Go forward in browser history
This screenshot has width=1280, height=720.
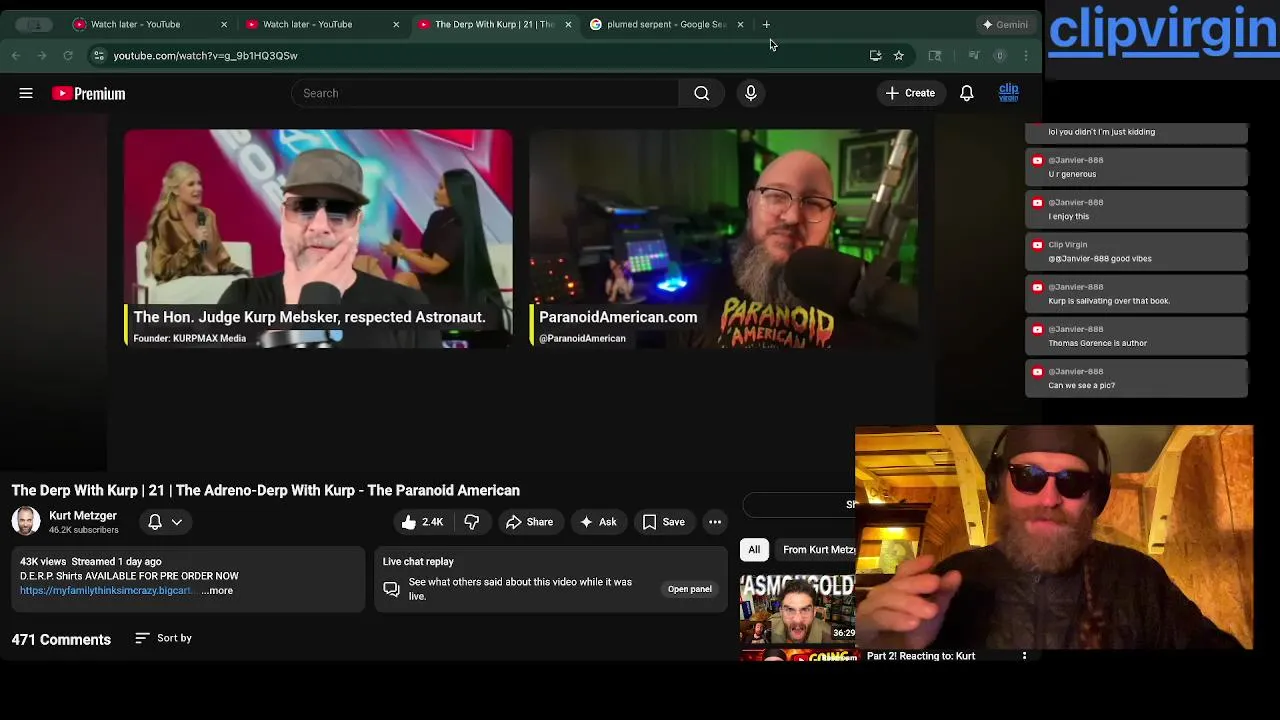42,56
